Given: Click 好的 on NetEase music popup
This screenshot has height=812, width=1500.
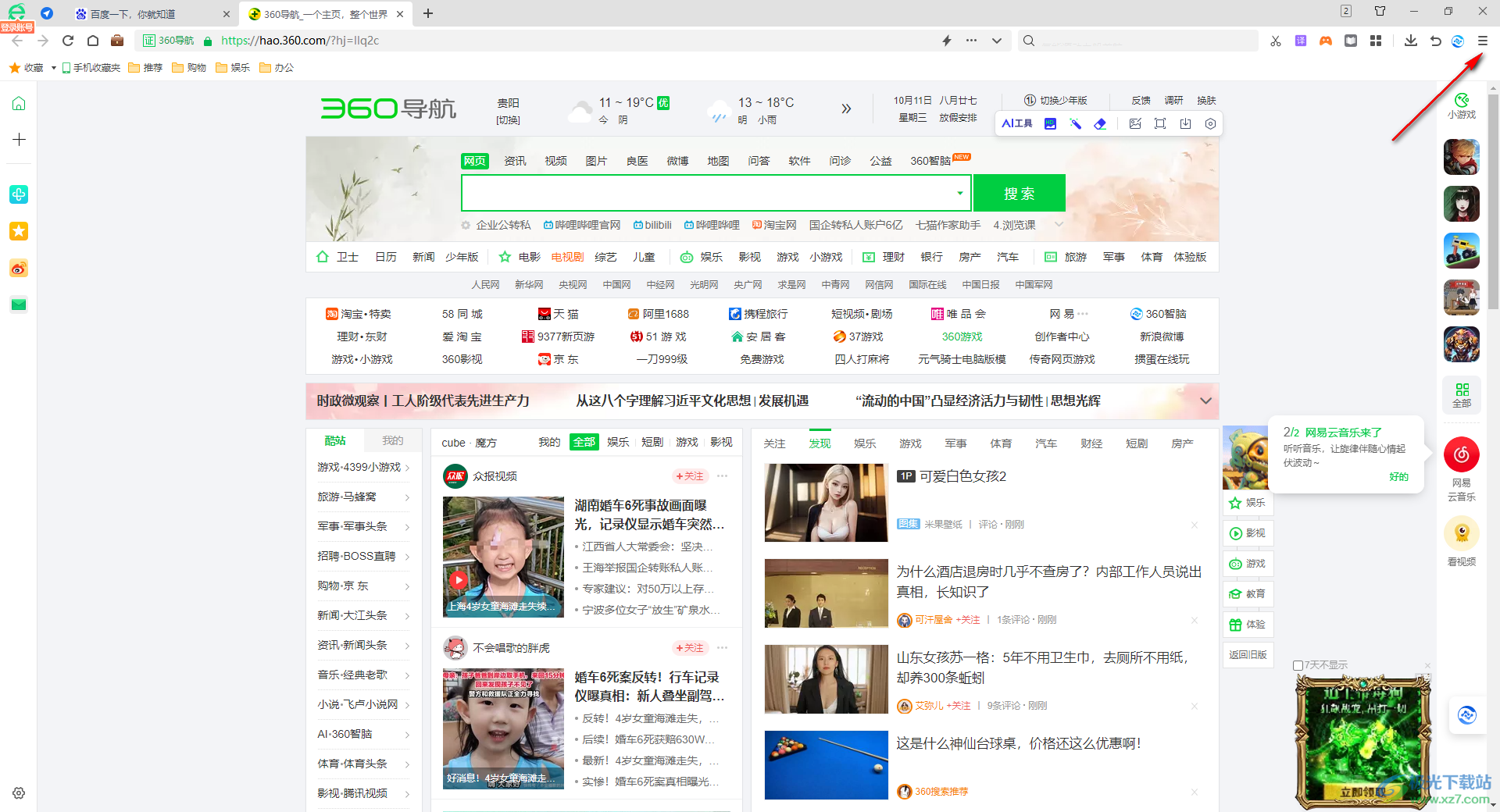Looking at the screenshot, I should coord(1398,477).
